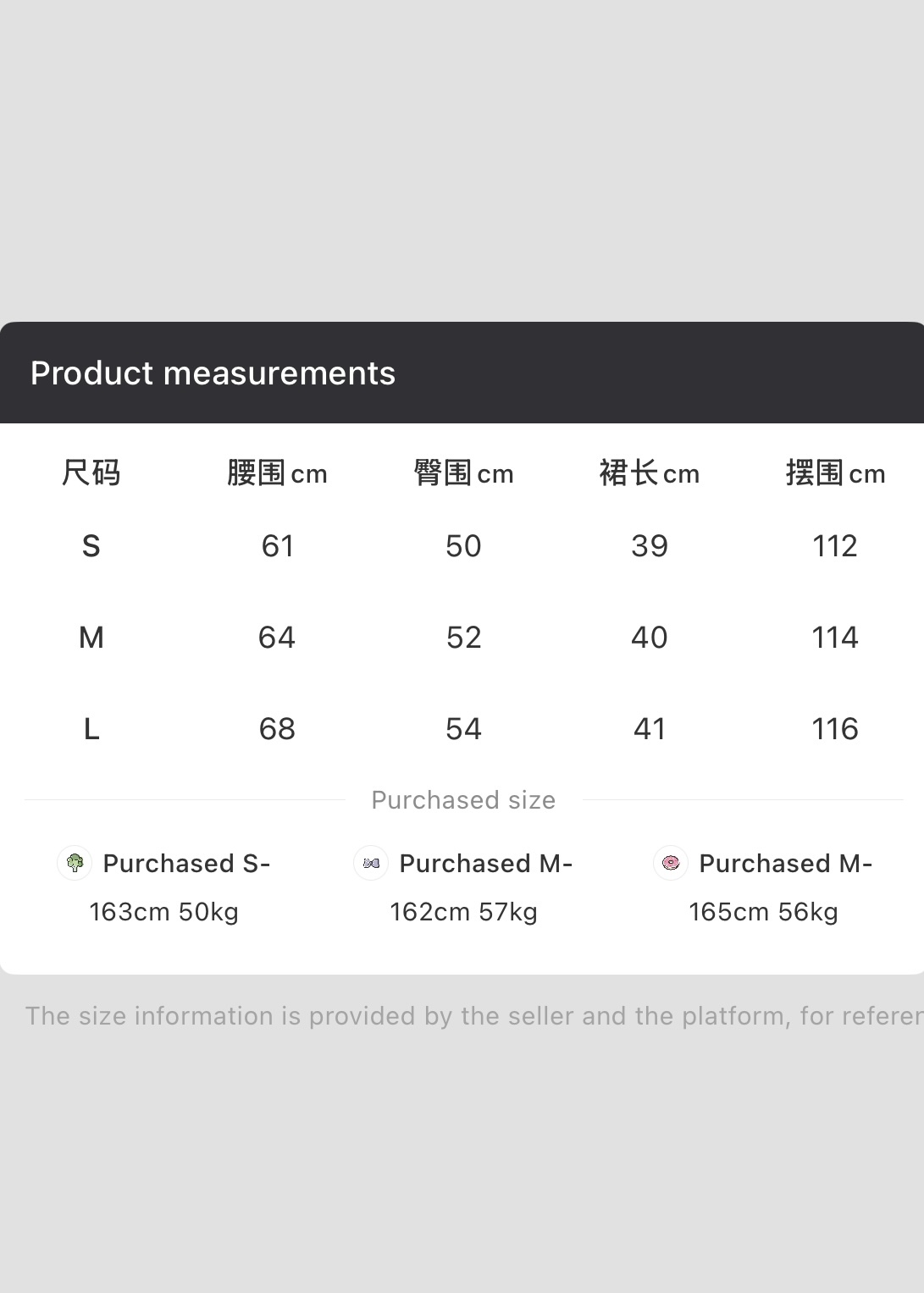The image size is (924, 1293).
Task: Click the 裙长 cm column header
Action: coord(650,472)
